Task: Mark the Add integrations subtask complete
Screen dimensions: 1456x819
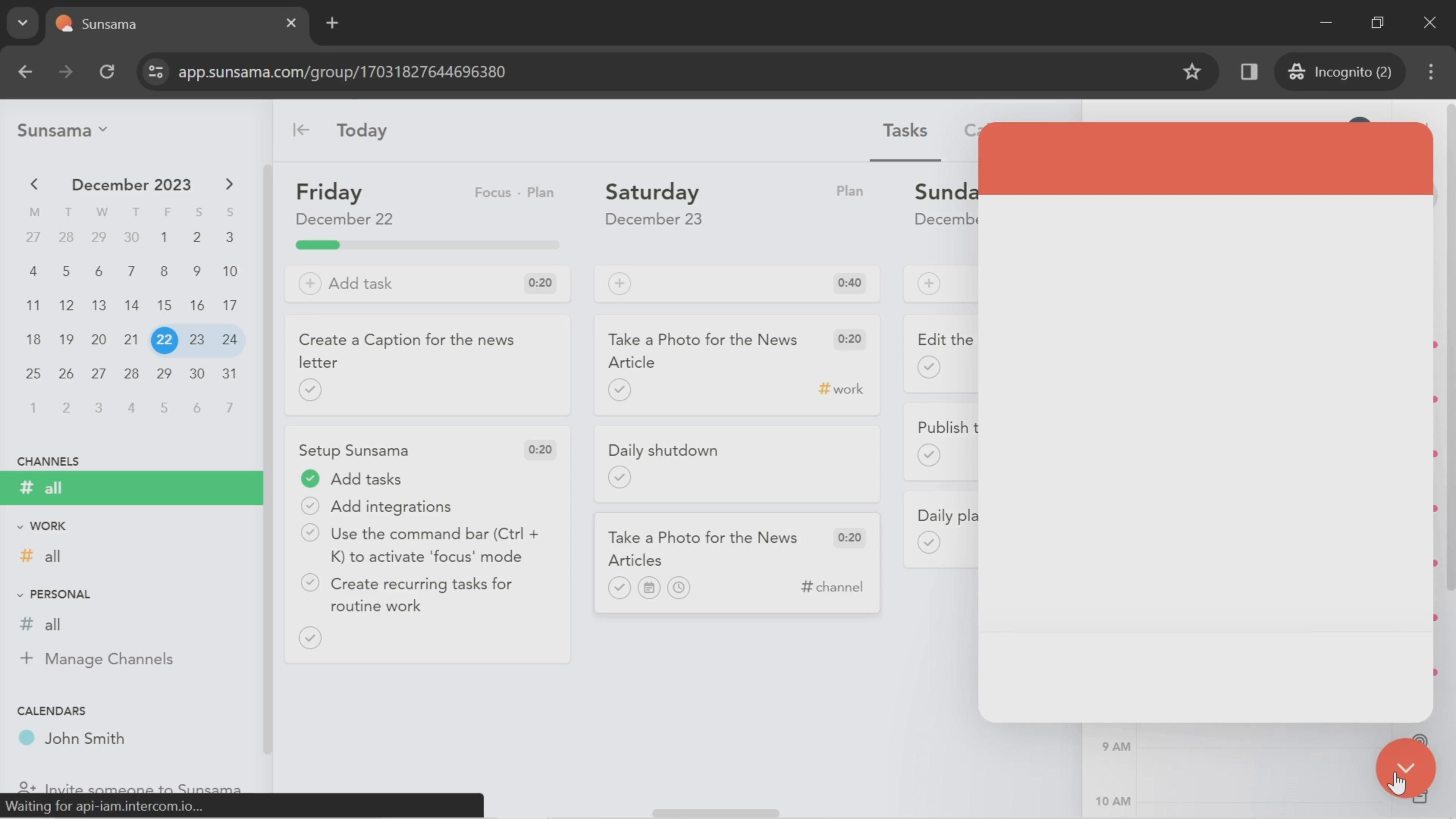Action: [310, 506]
